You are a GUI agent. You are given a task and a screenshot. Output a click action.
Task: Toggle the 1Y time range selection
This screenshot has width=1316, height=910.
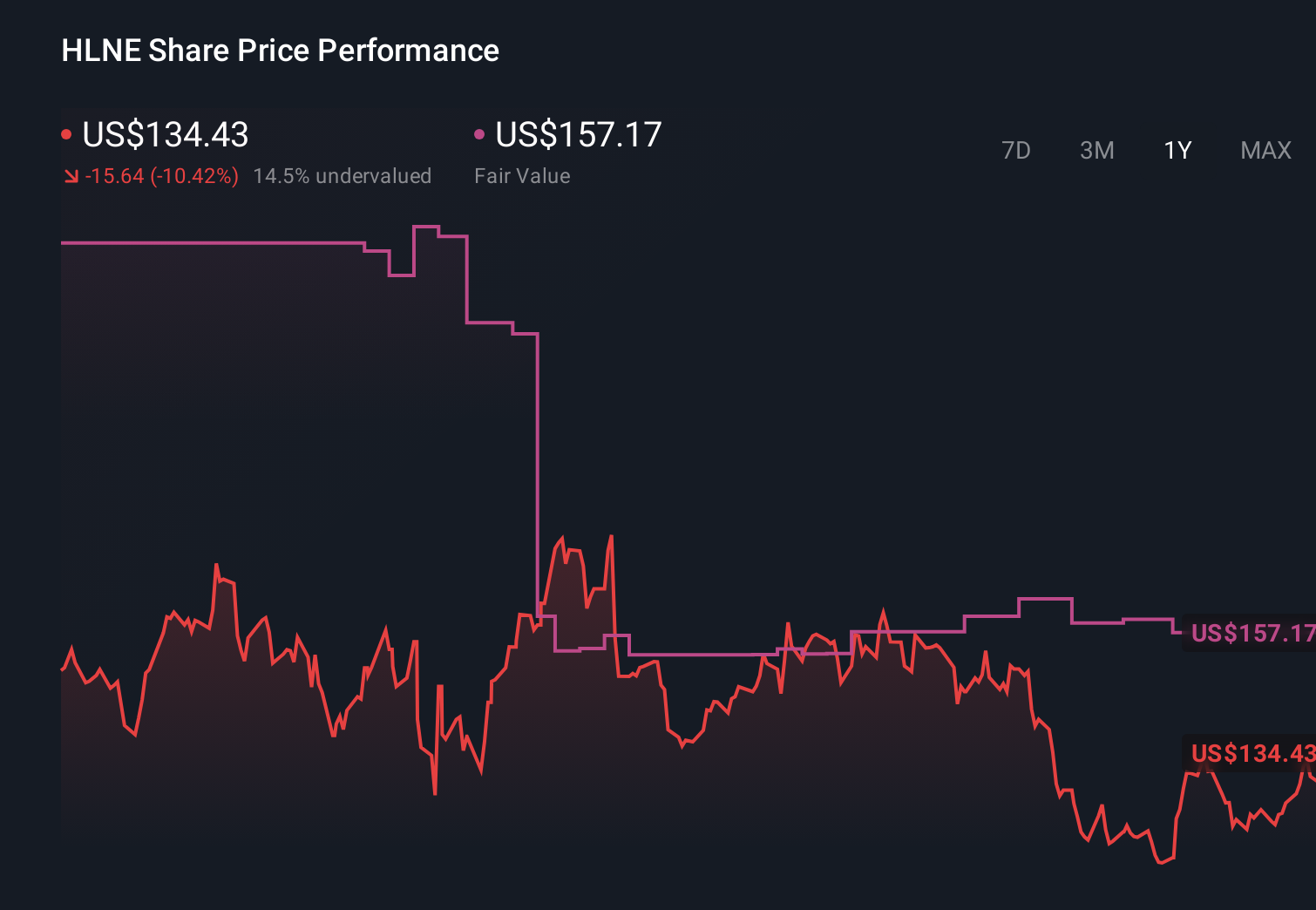[x=1177, y=150]
